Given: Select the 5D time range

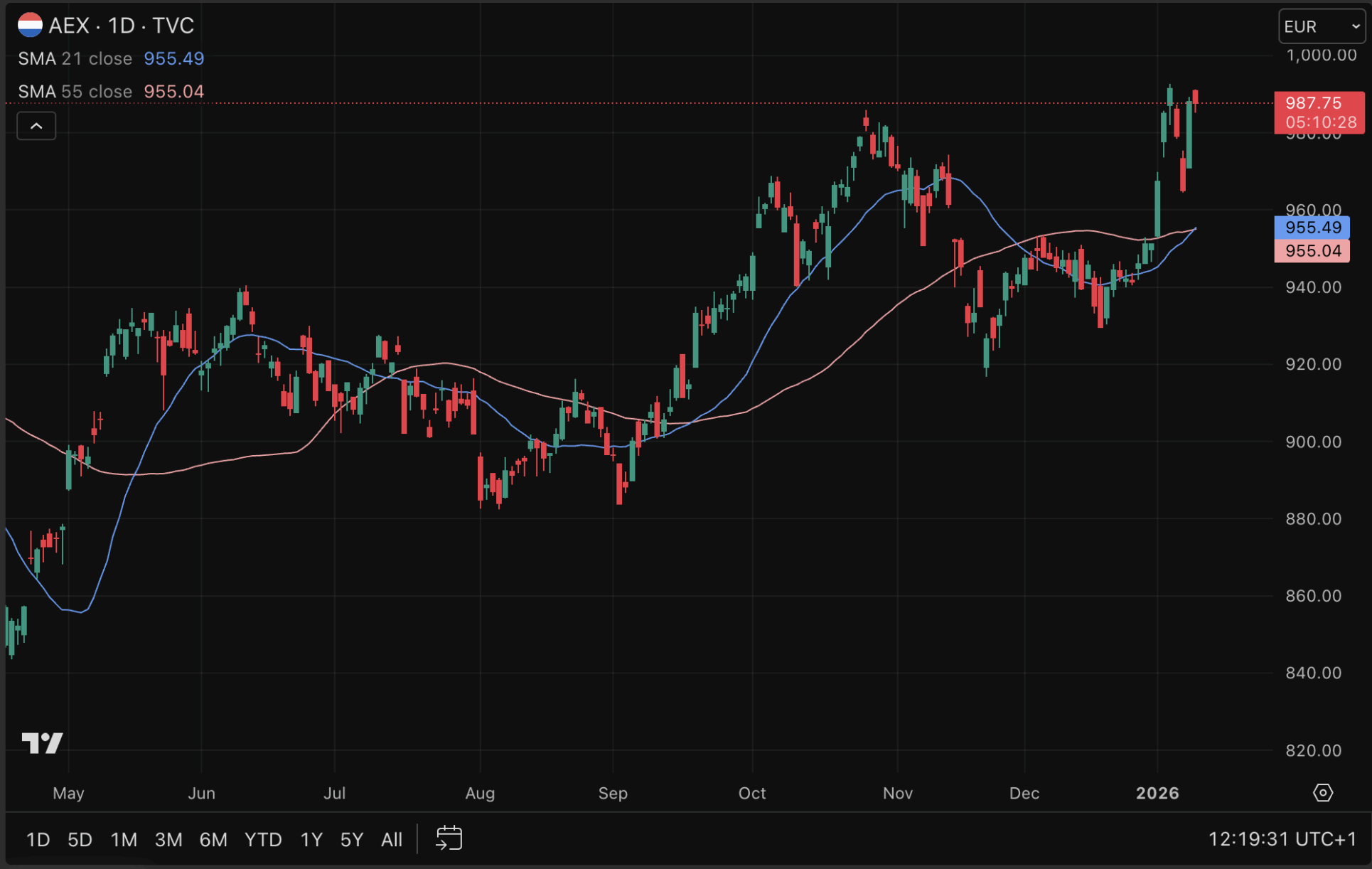Looking at the screenshot, I should pos(80,840).
